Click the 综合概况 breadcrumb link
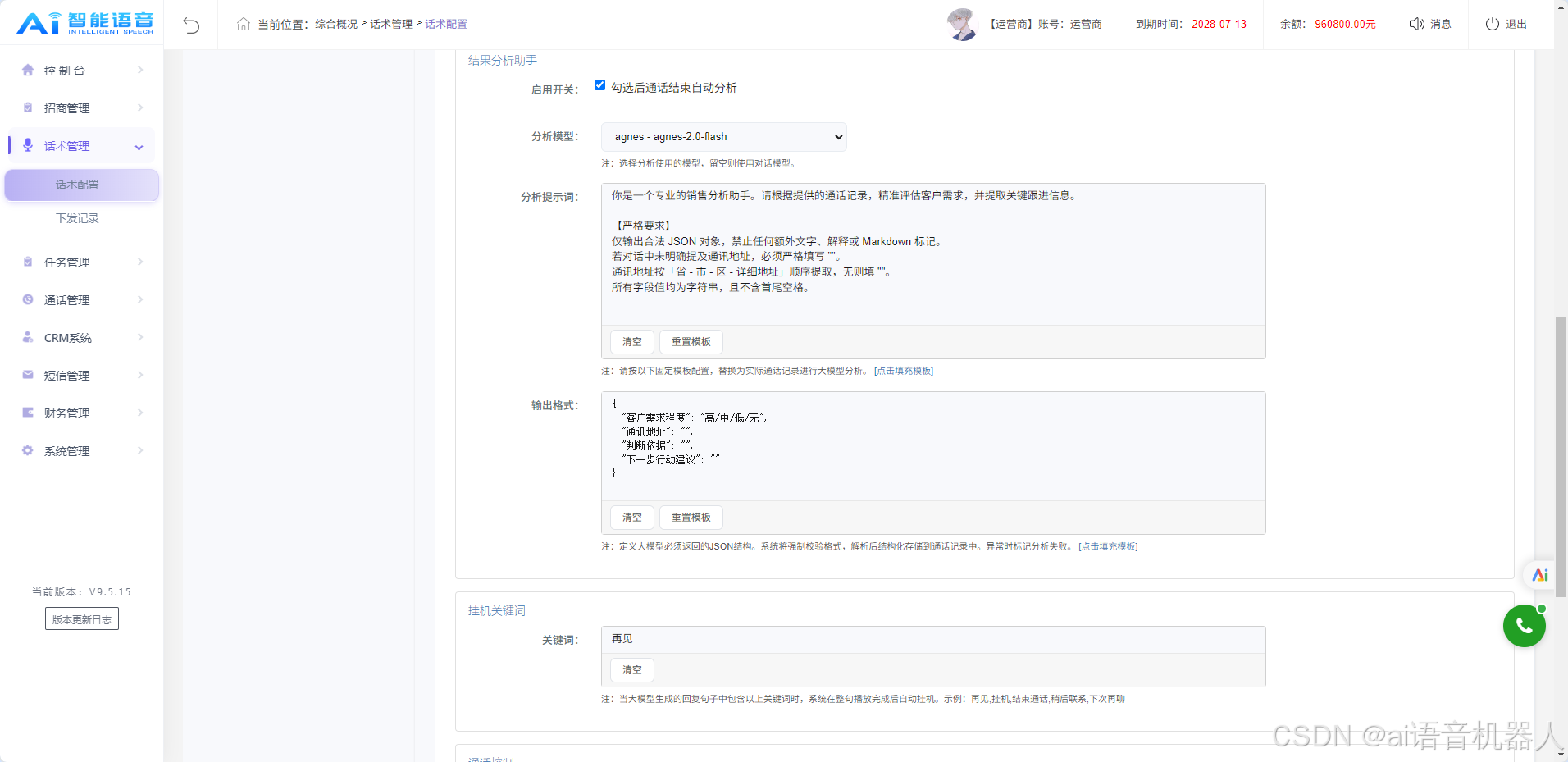Image resolution: width=1568 pixels, height=762 pixels. (x=336, y=24)
